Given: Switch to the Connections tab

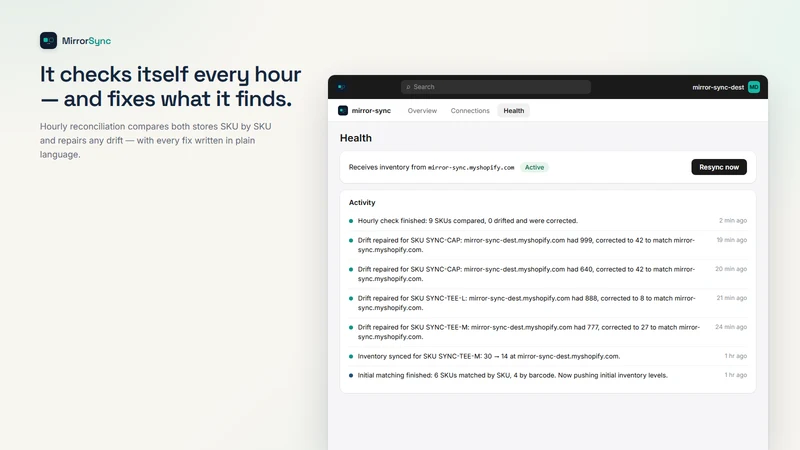Looking at the screenshot, I should [x=470, y=111].
